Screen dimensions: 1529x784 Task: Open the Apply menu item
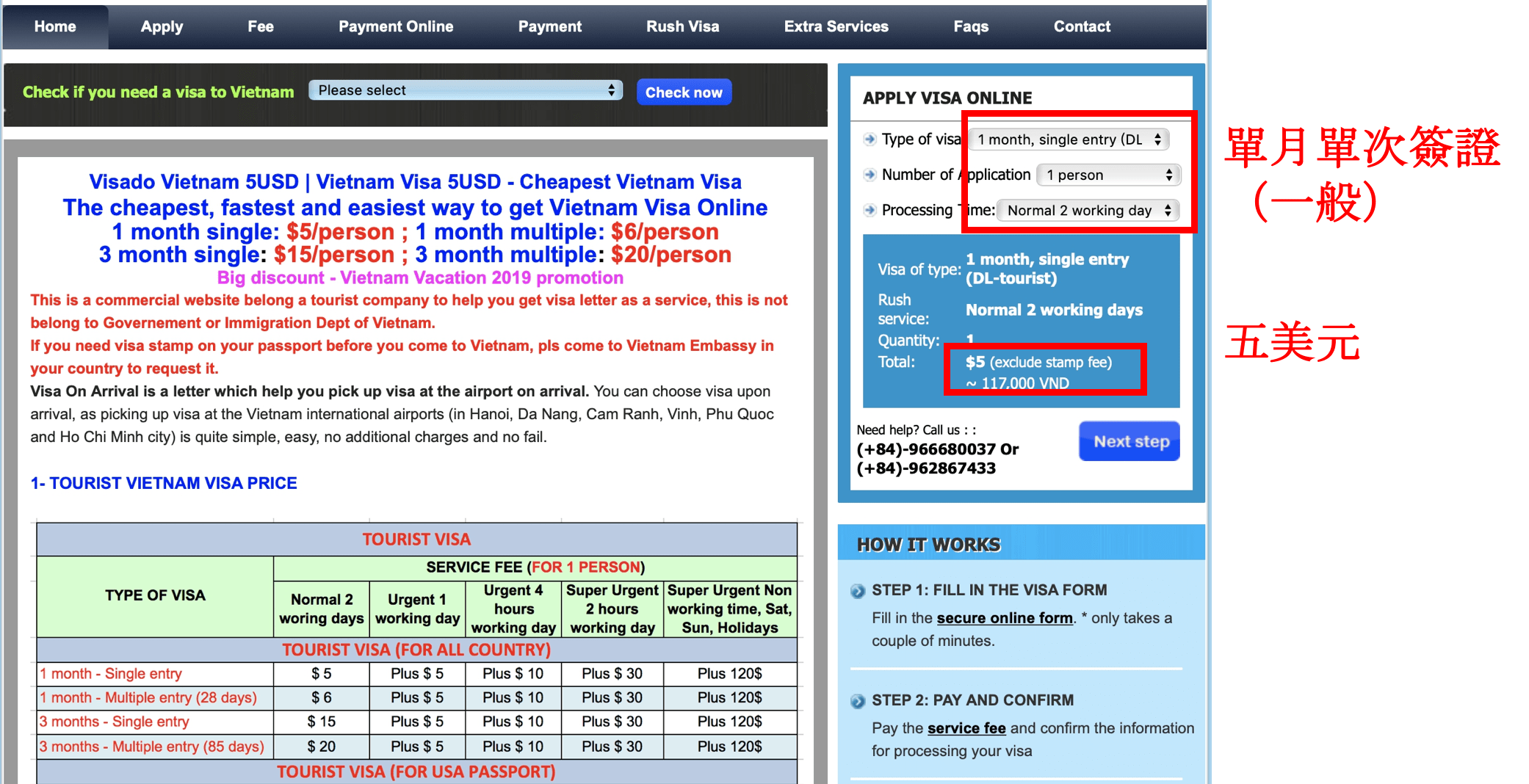point(162,27)
